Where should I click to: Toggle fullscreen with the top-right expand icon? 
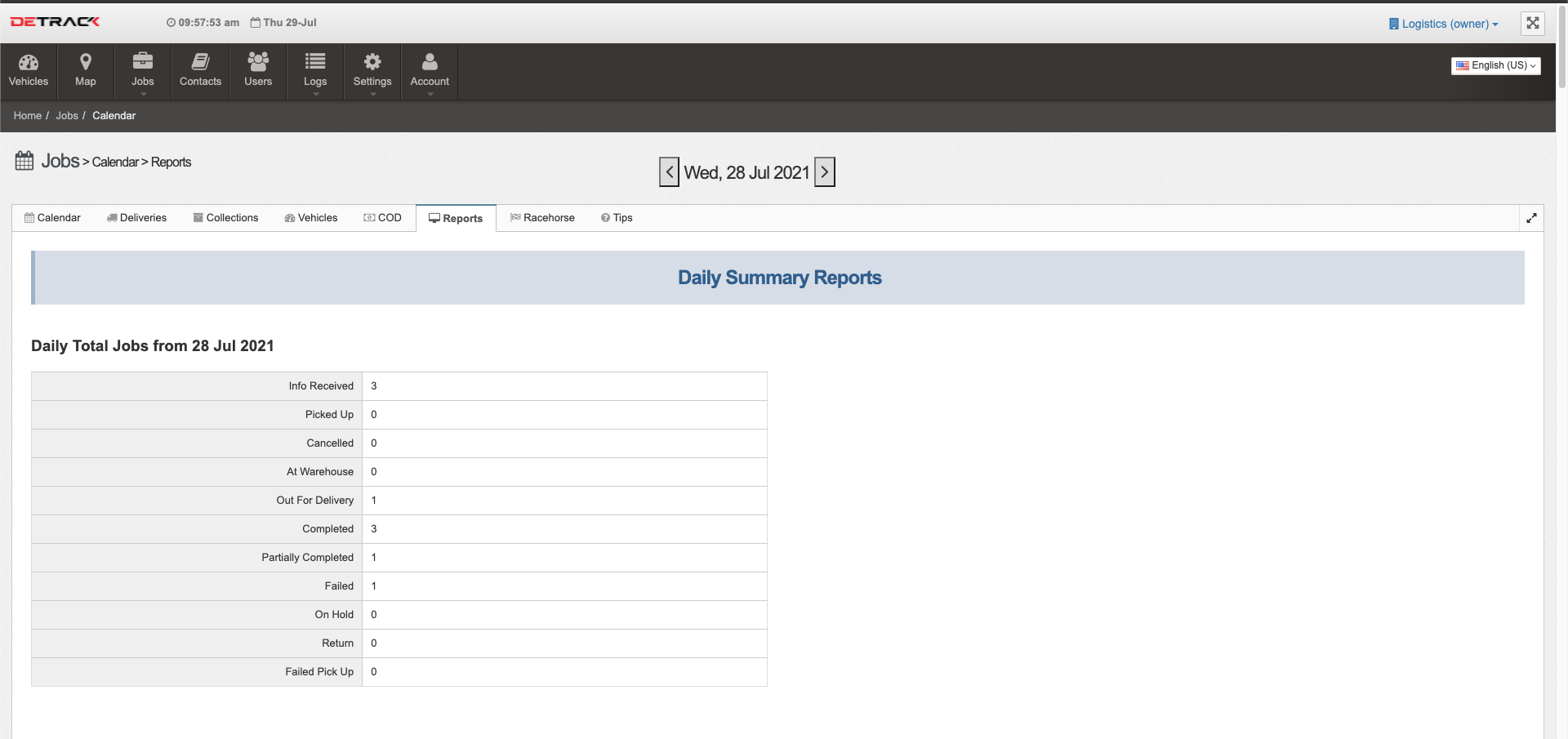[1533, 23]
